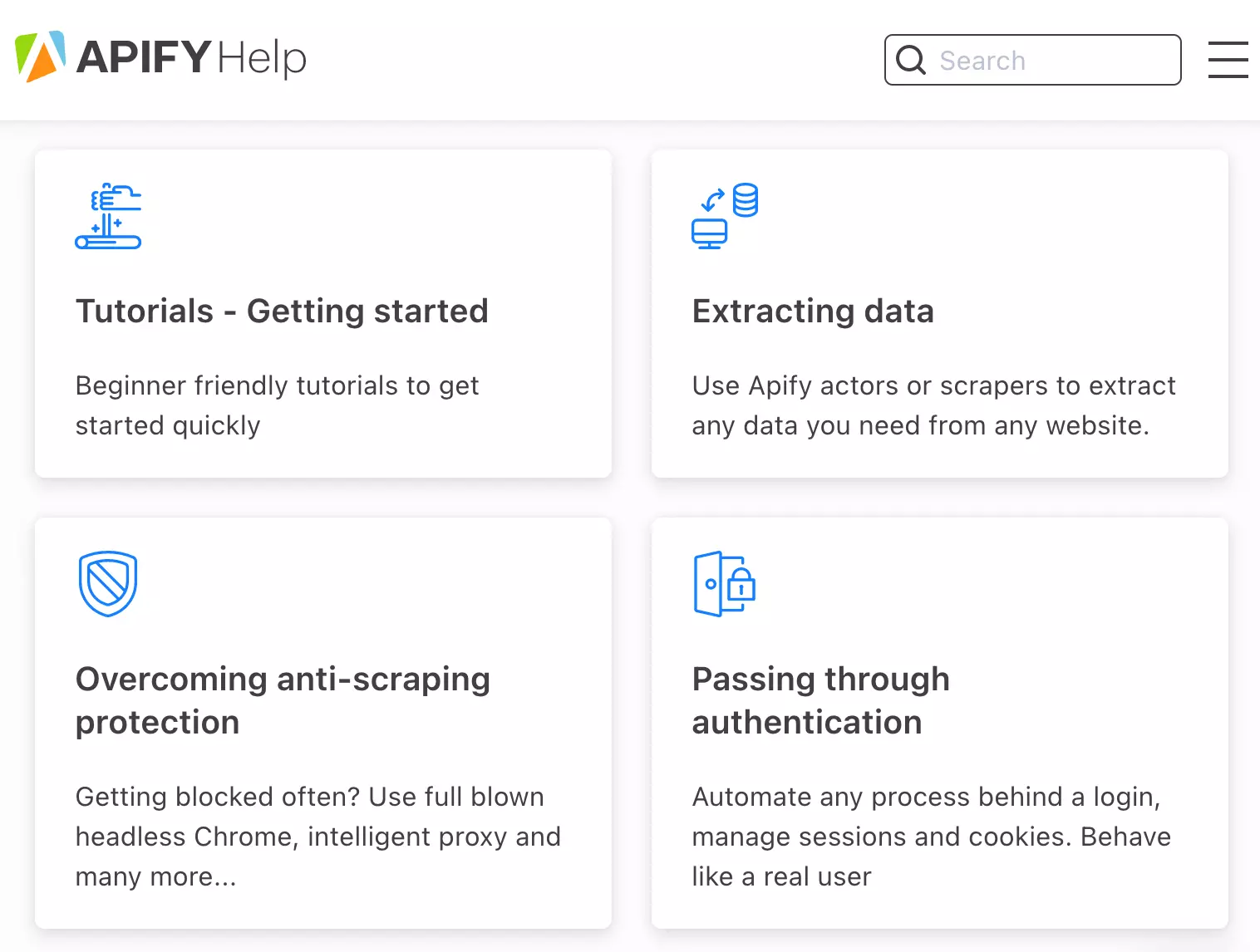The height and width of the screenshot is (952, 1260).
Task: Click the database stack icon above Extracting data
Action: [745, 199]
